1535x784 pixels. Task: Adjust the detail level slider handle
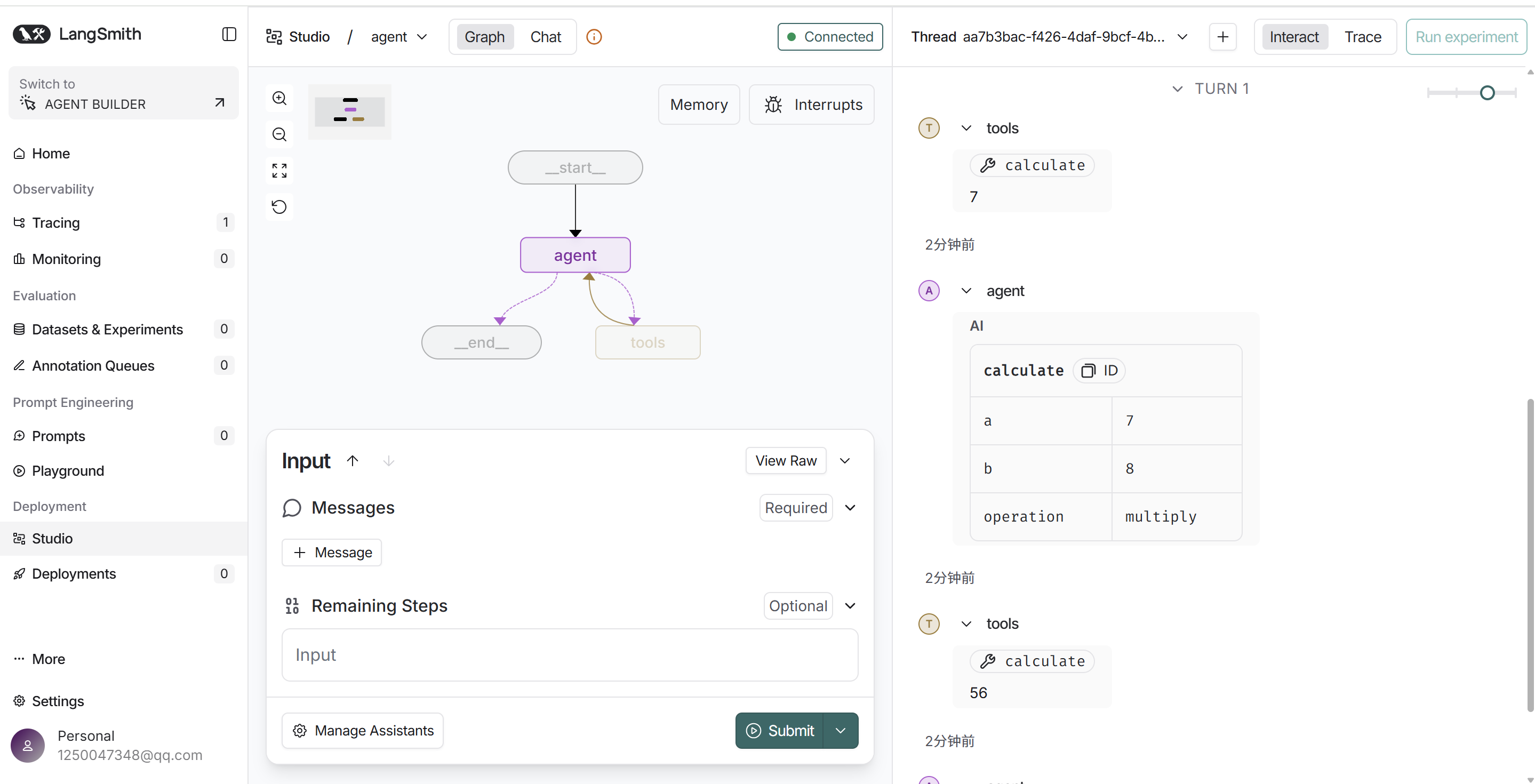[1487, 92]
